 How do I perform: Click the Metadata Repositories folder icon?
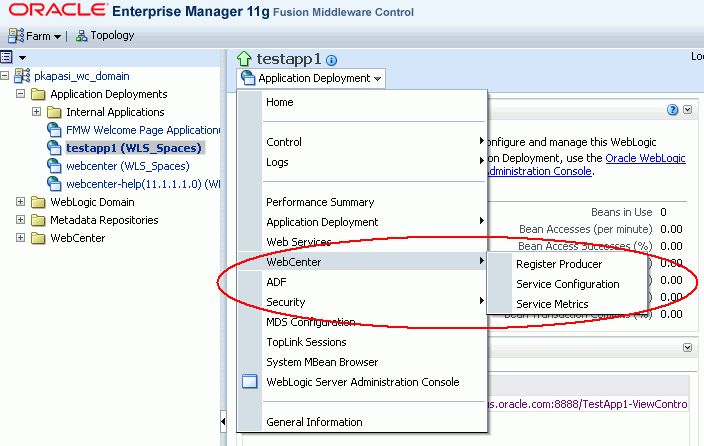point(38,220)
